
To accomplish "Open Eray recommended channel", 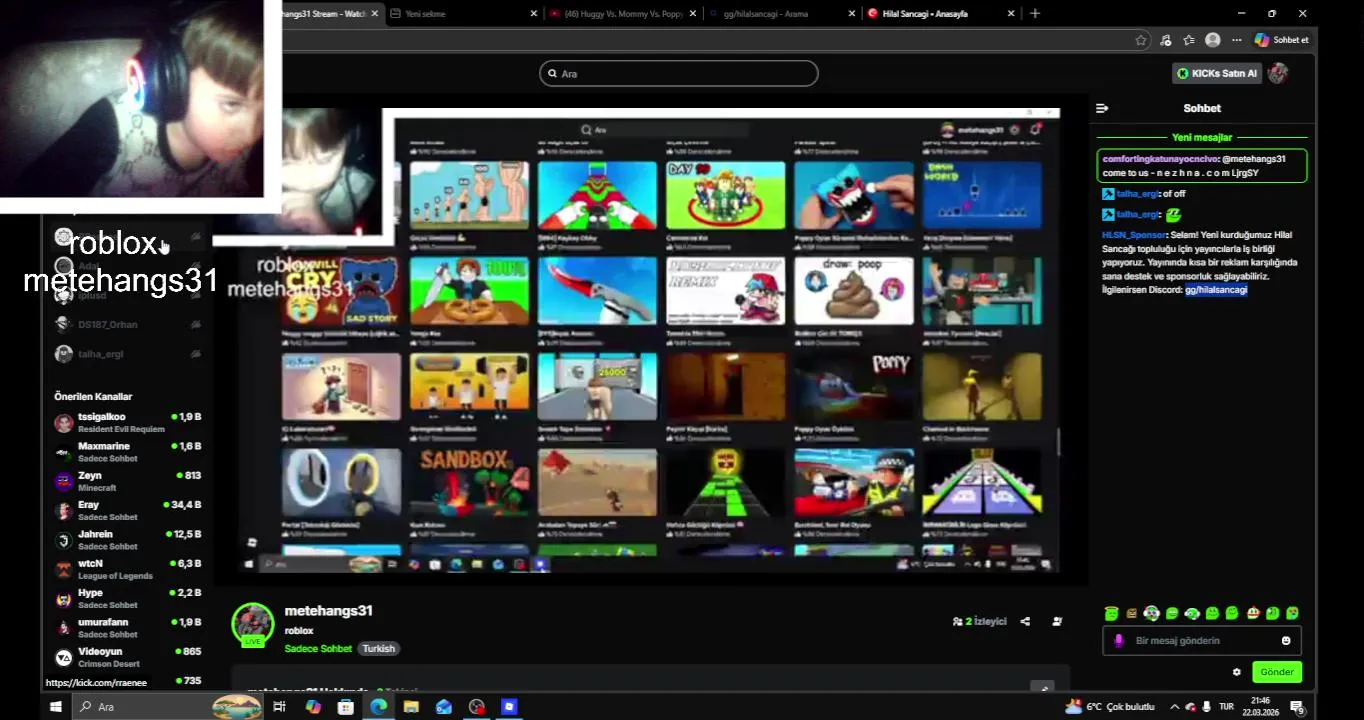I will coord(127,511).
